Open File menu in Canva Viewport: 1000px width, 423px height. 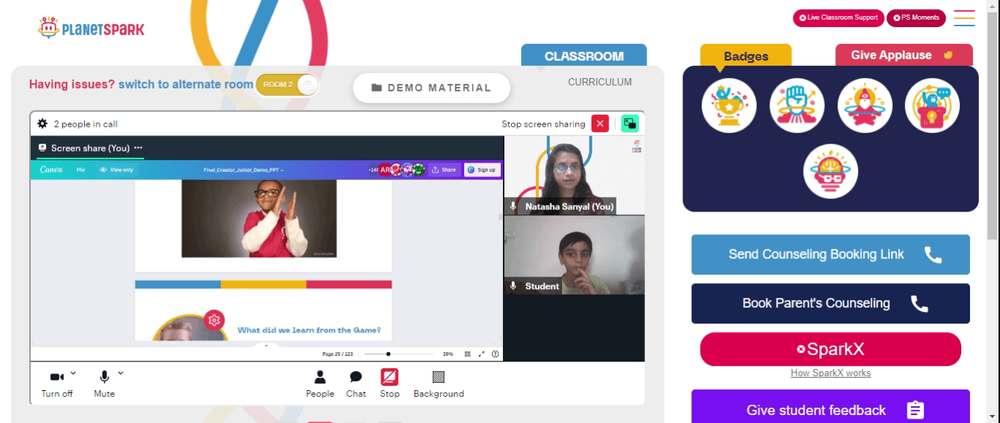80,170
